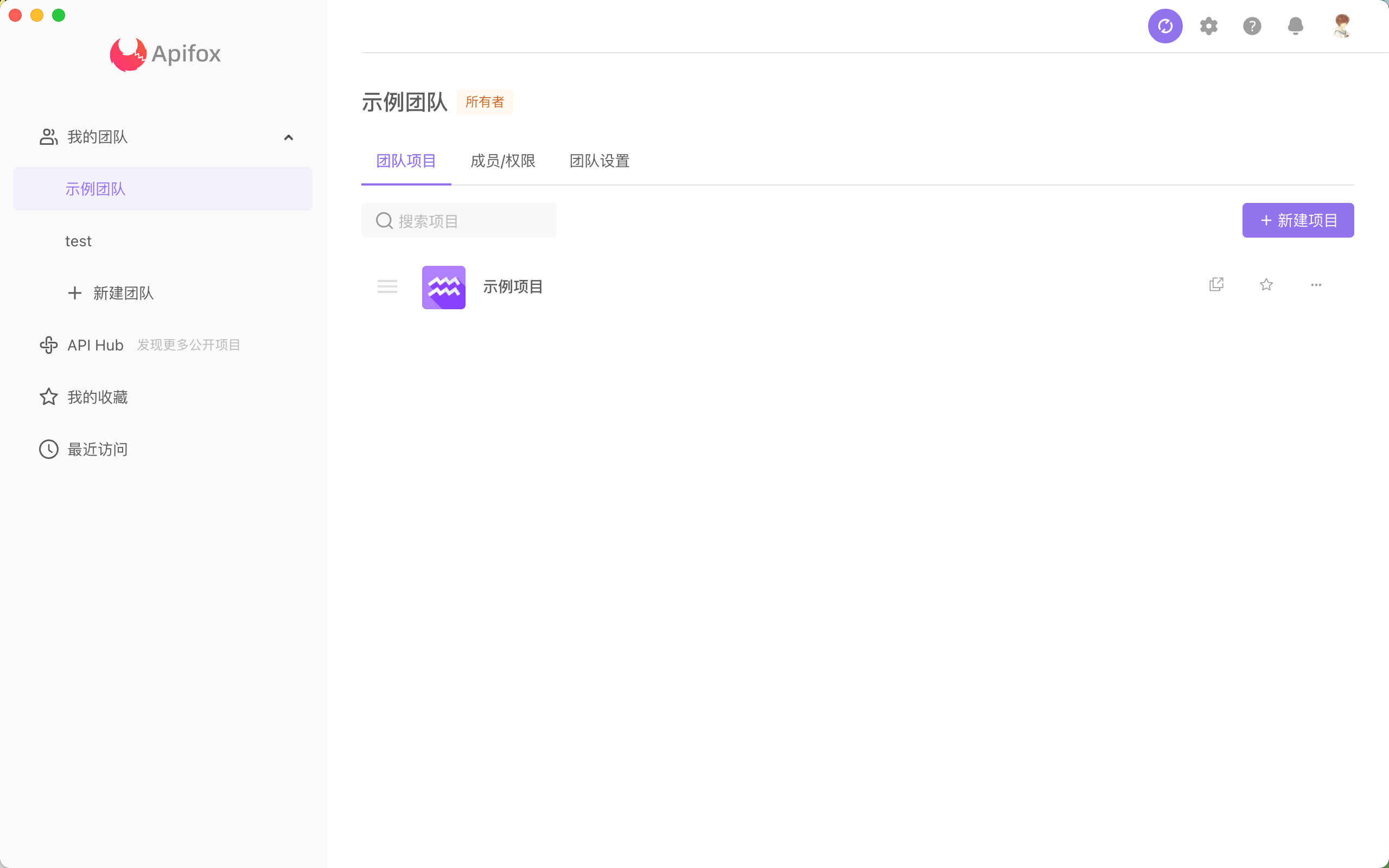
Task: Click the 示例项目 project thumbnail
Action: (x=443, y=287)
